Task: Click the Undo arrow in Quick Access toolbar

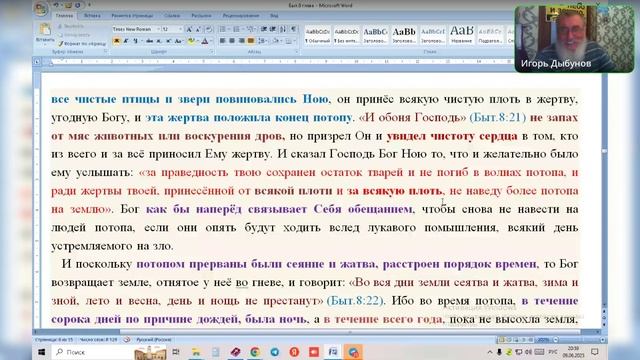Action: click(56, 5)
